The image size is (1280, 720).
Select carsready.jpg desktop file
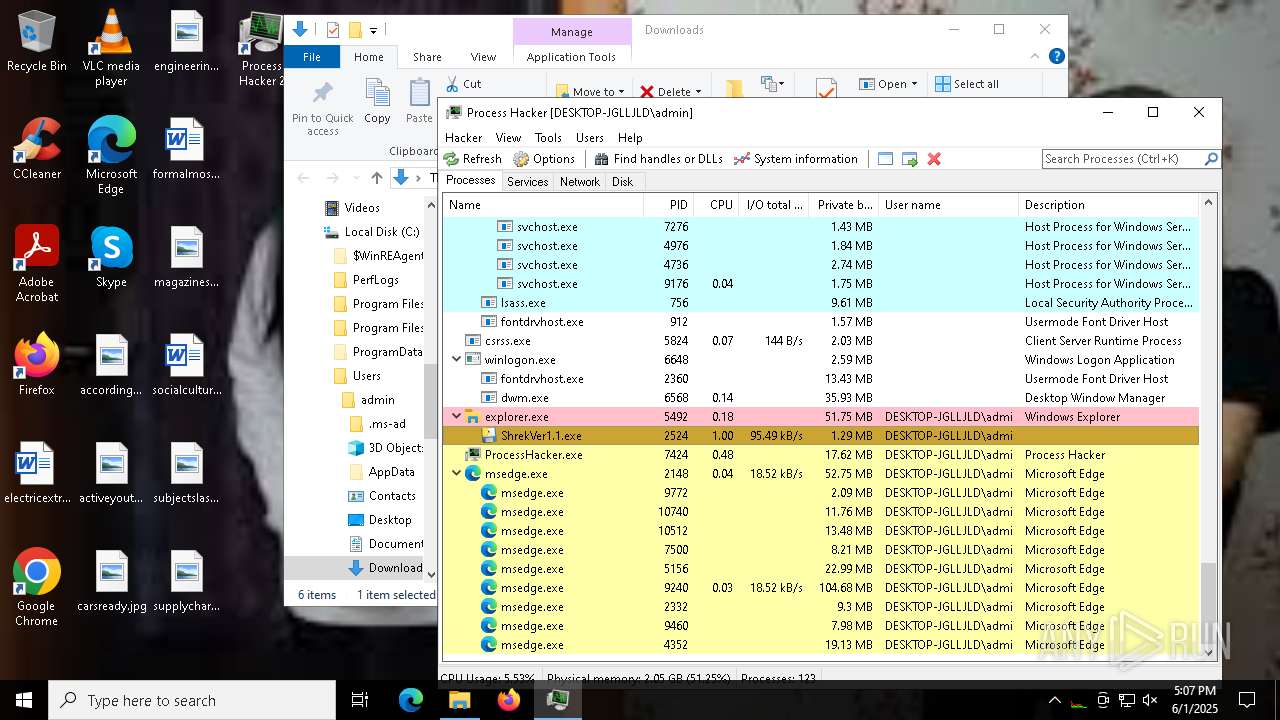pos(111,581)
